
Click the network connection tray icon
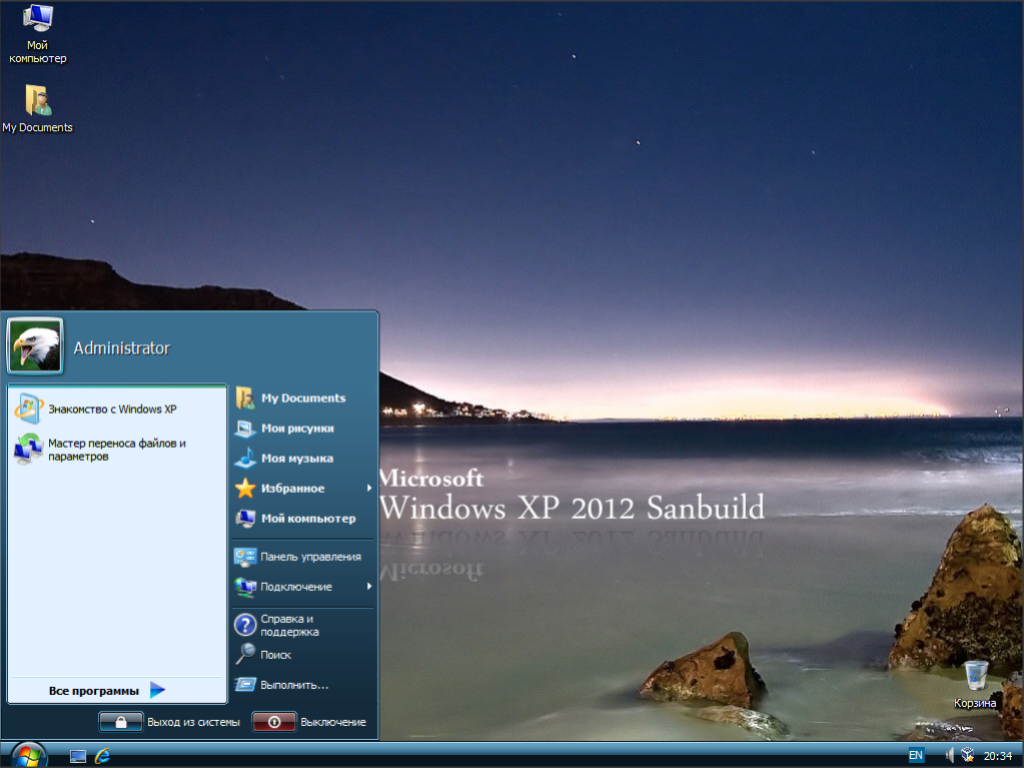(968, 756)
